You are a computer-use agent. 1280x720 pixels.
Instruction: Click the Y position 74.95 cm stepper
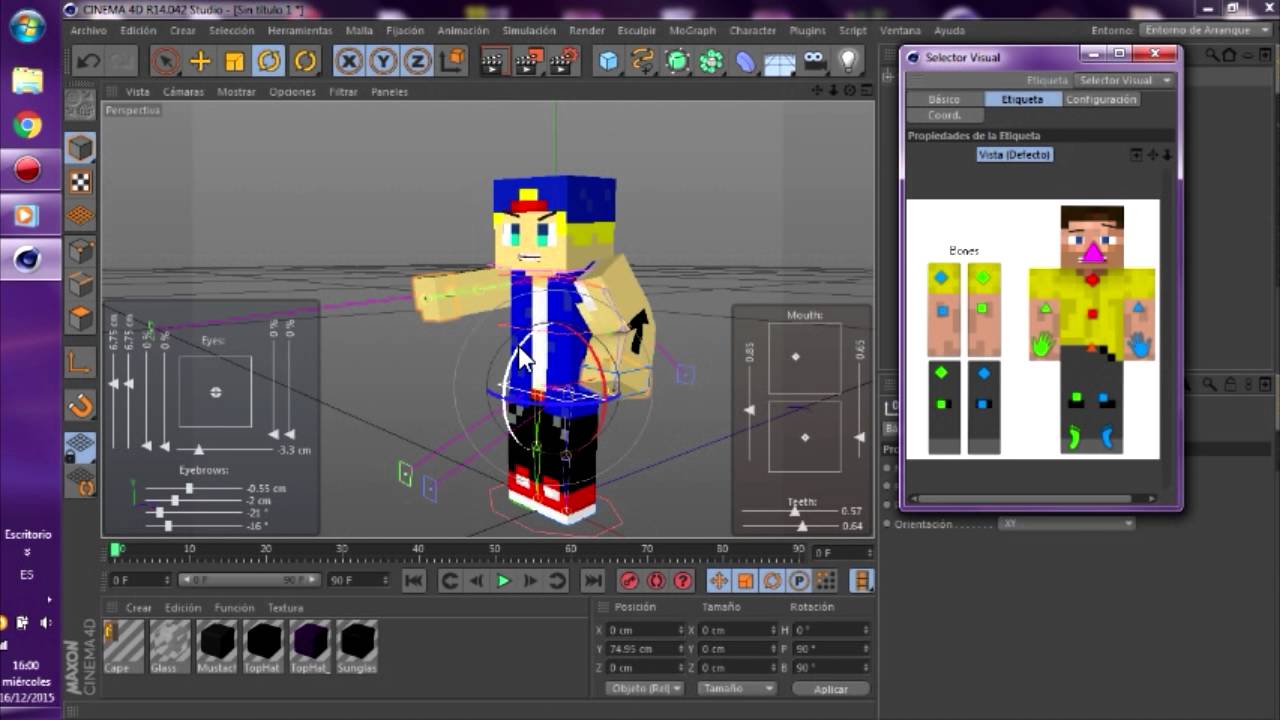tap(681, 649)
